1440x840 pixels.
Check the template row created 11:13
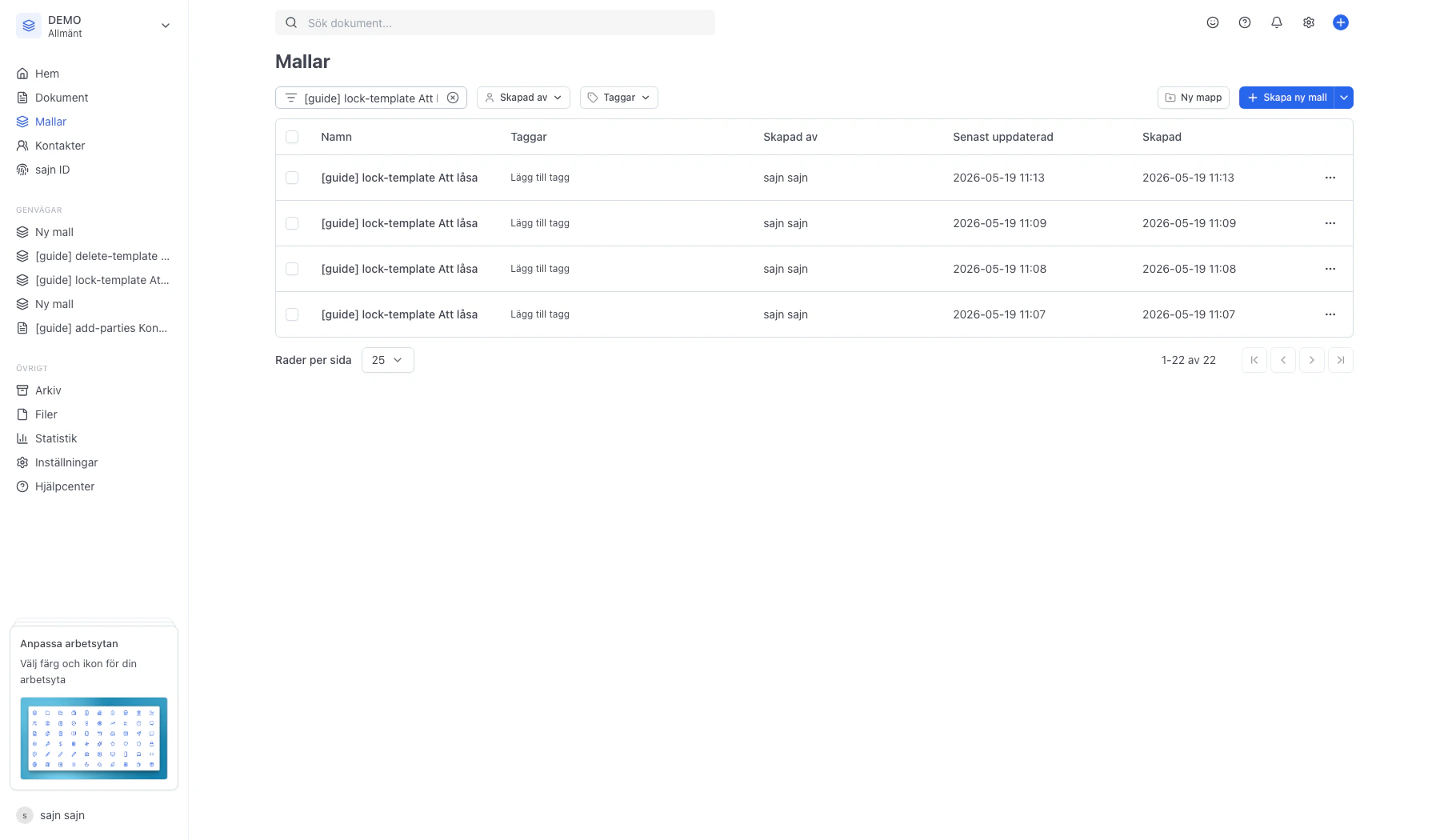(x=292, y=178)
